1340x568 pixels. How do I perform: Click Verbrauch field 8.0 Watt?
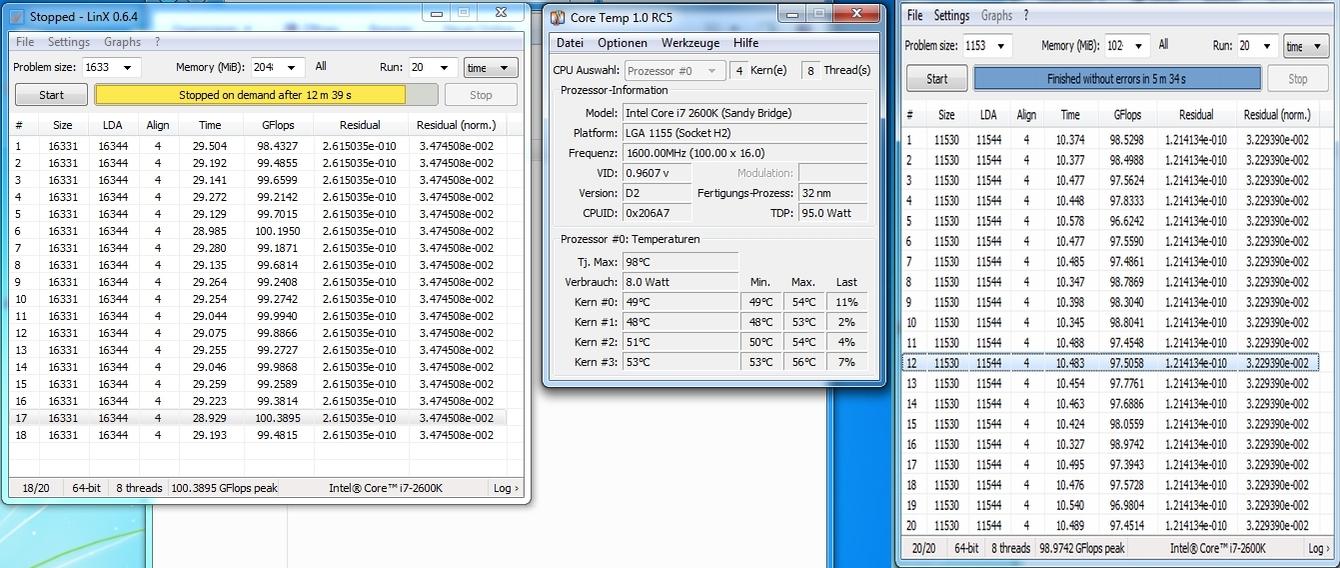tap(680, 282)
